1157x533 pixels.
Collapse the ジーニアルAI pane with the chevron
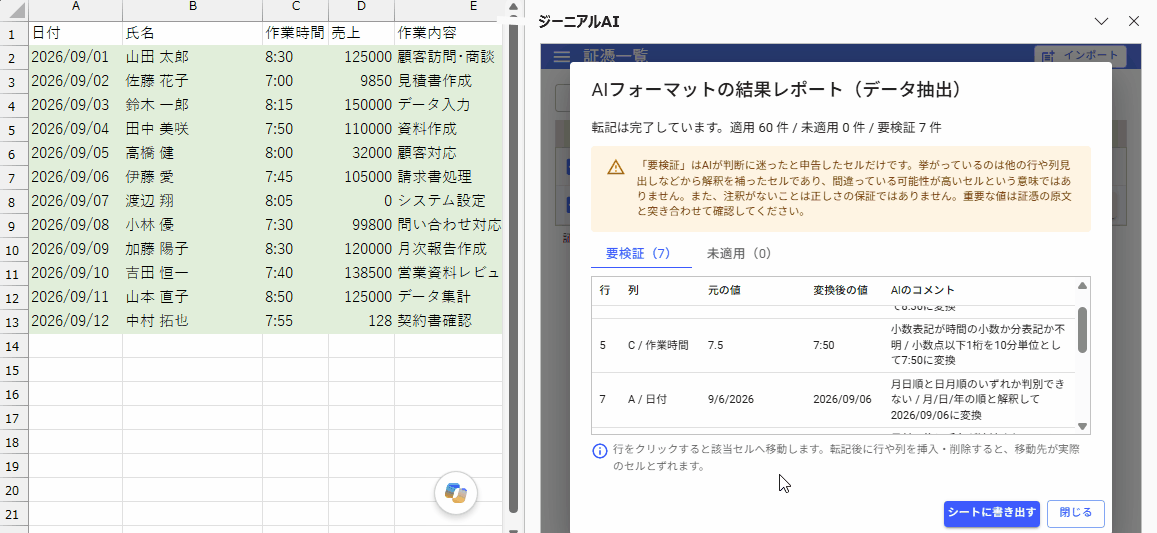1102,21
